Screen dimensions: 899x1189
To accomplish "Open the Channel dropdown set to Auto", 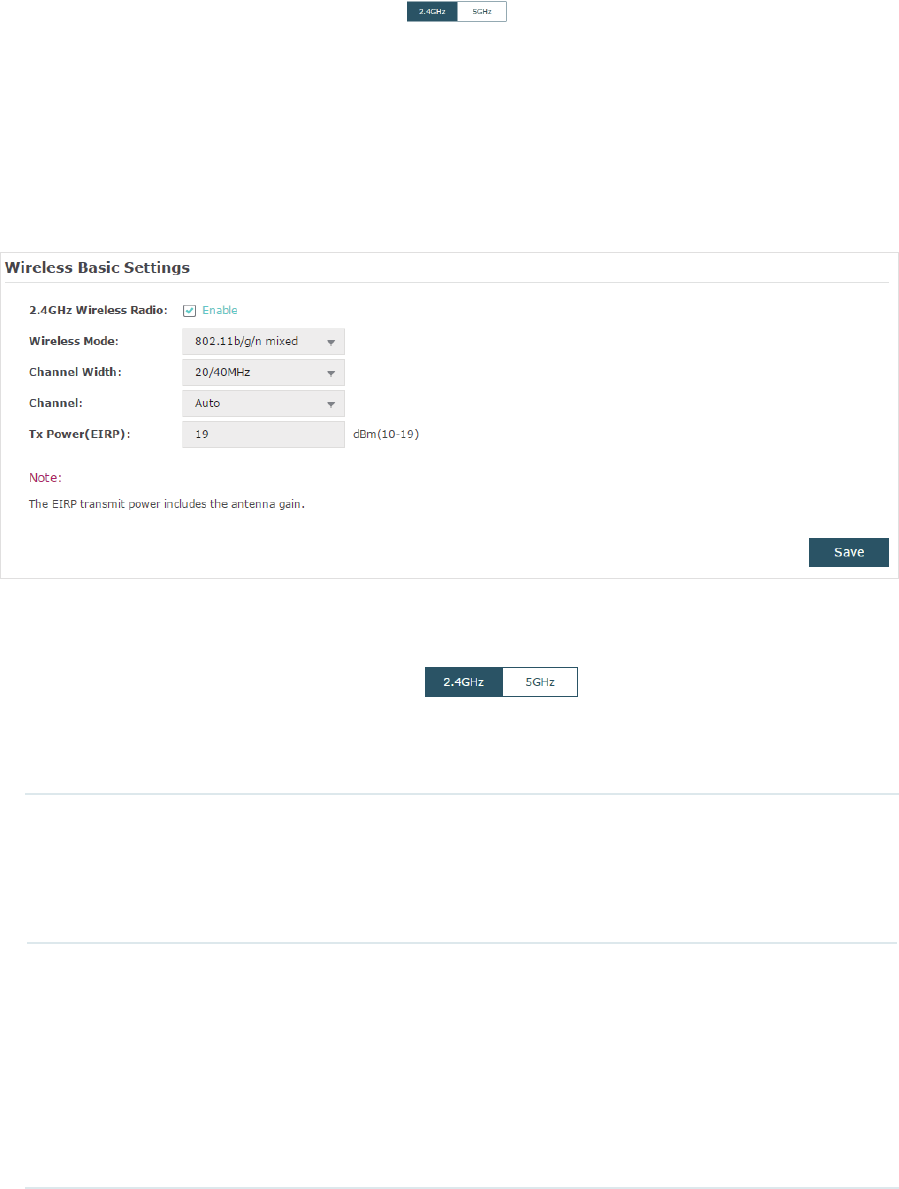I will [x=263, y=403].
